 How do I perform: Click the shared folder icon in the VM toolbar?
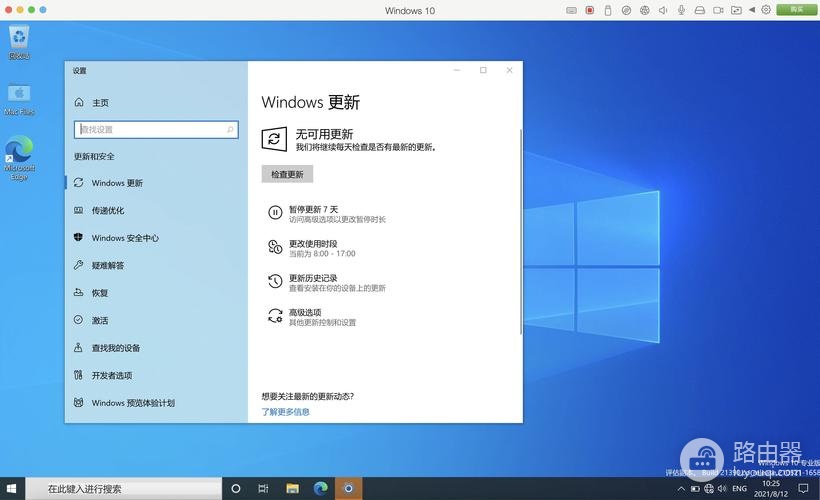pyautogui.click(x=736, y=10)
